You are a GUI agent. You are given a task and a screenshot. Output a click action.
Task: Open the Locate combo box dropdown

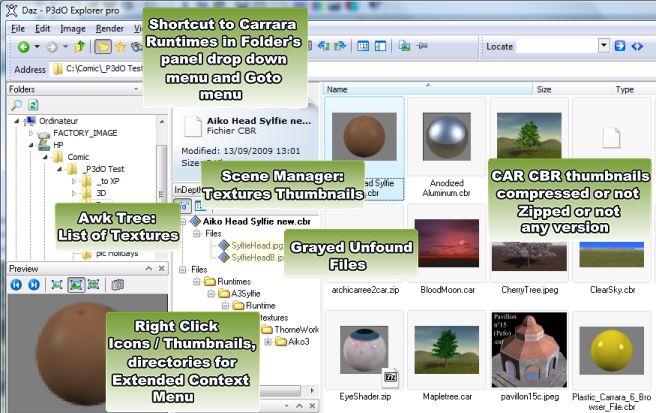click(603, 46)
